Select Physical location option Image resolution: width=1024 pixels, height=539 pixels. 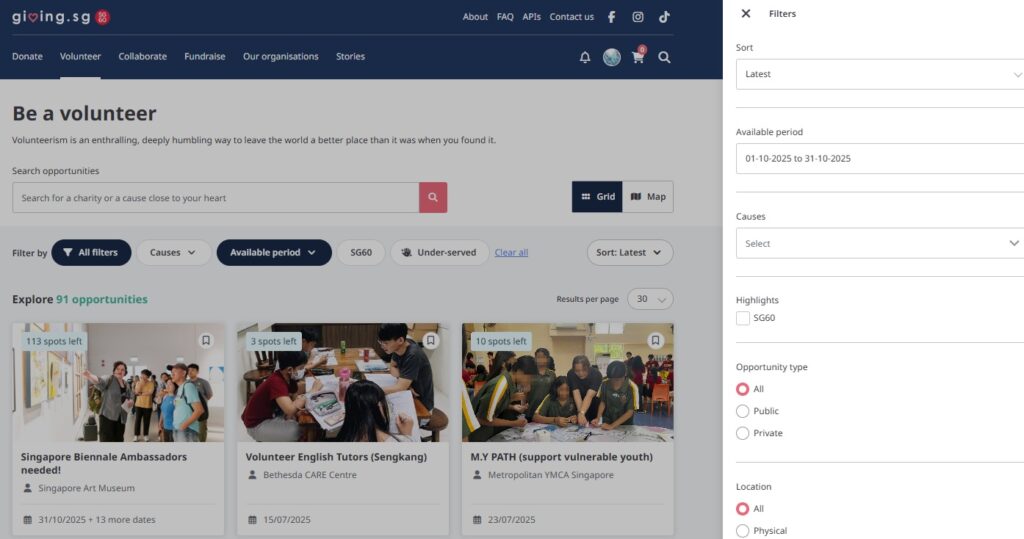(743, 531)
